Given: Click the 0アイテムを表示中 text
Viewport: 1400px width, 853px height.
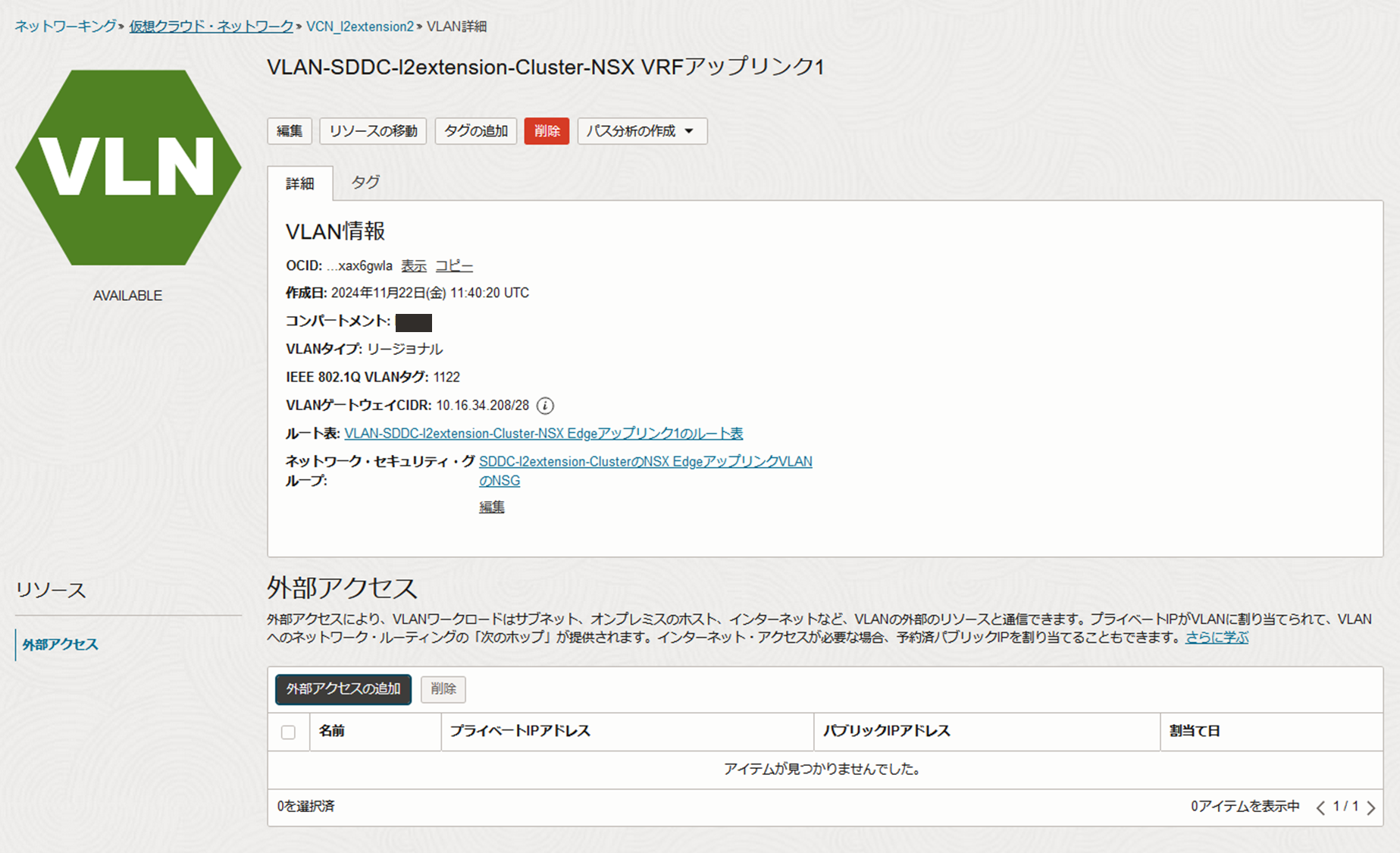Looking at the screenshot, I should (1245, 807).
